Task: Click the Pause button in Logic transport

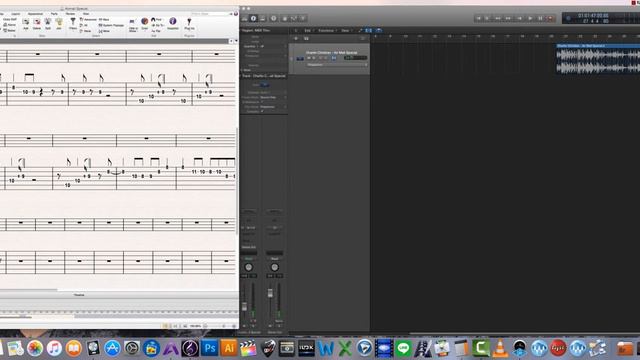Action: pyautogui.click(x=540, y=18)
